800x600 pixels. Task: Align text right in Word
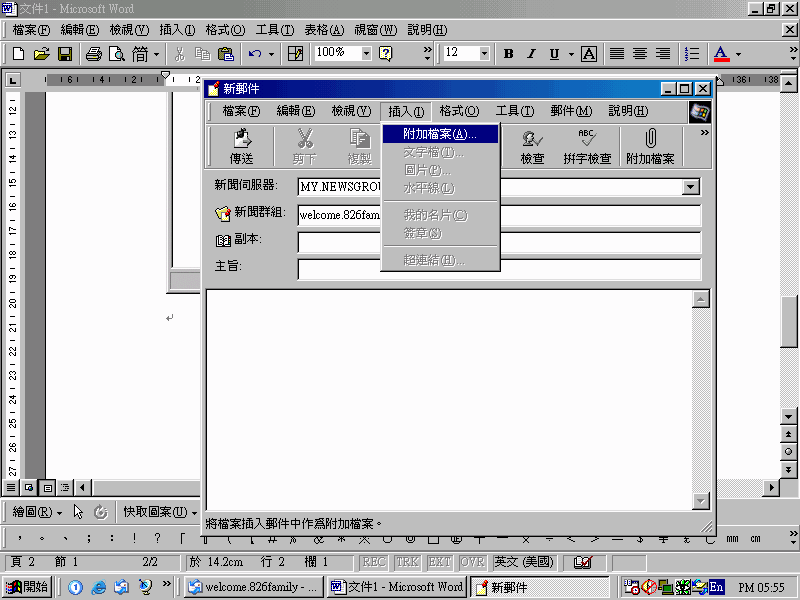[x=663, y=54]
